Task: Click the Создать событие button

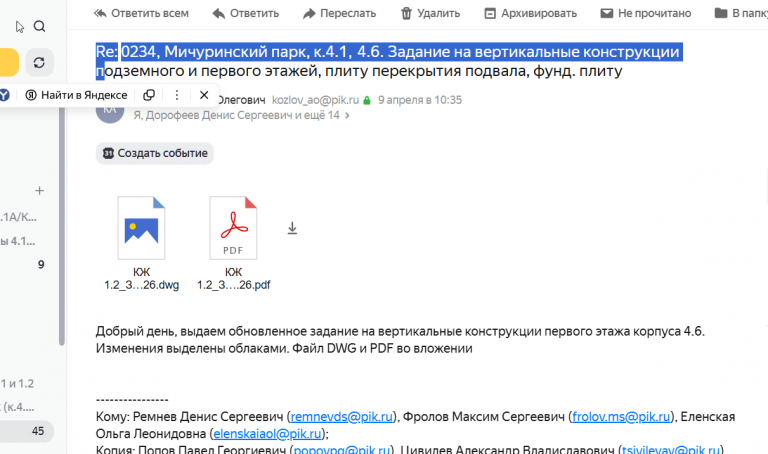Action: [154, 153]
